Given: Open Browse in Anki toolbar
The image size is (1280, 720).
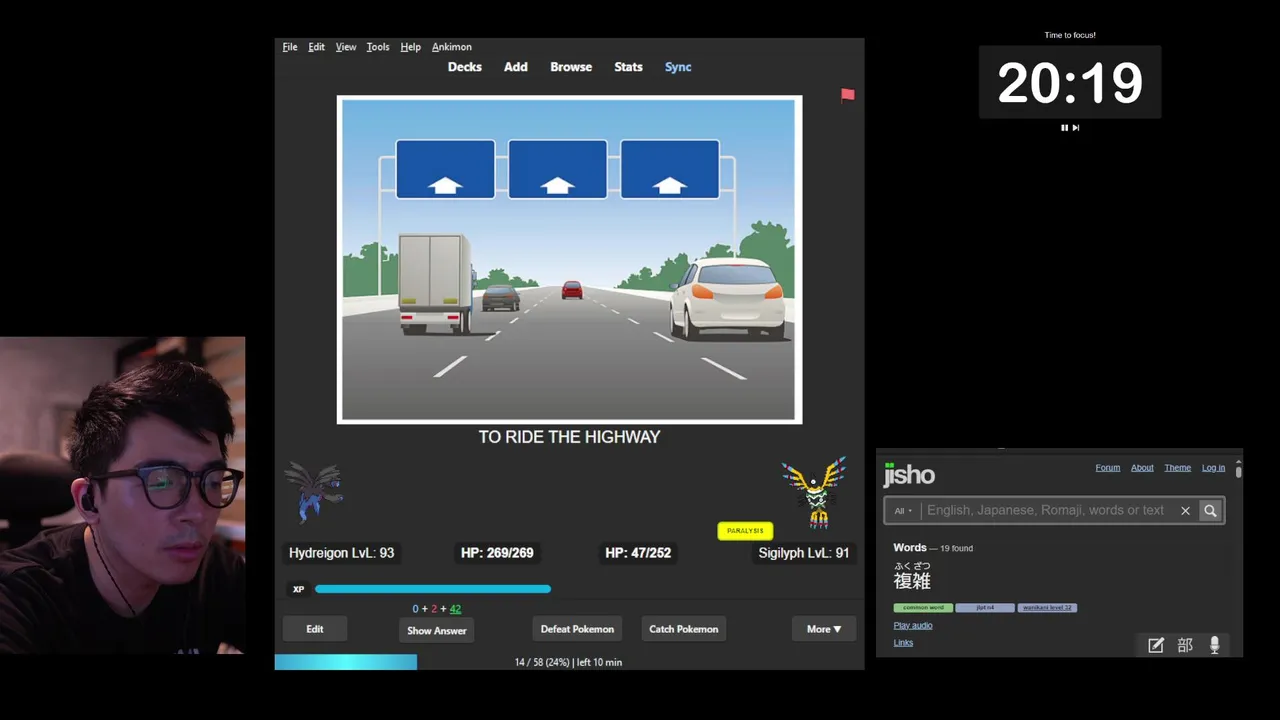Looking at the screenshot, I should (571, 67).
